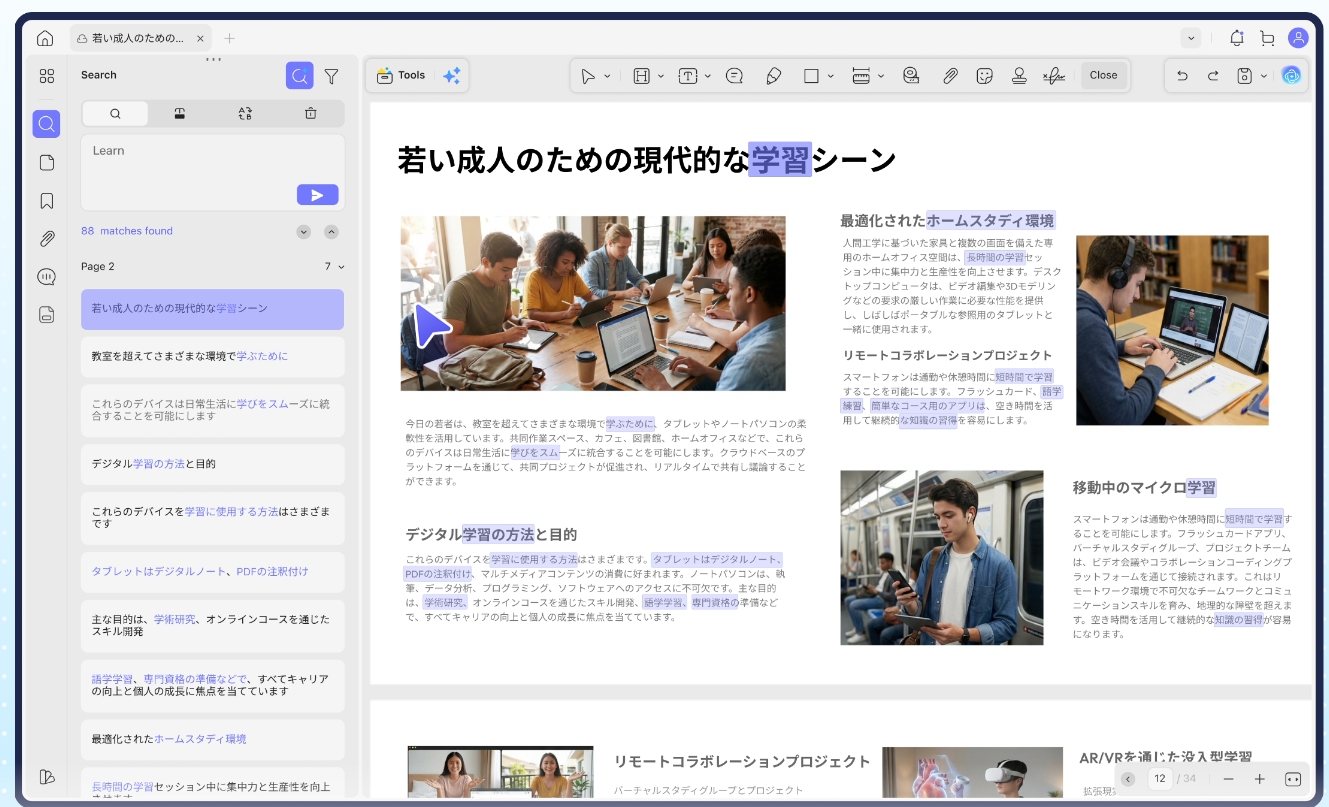Click the filter funnel icon in Search
1329x807 pixels.
331,75
